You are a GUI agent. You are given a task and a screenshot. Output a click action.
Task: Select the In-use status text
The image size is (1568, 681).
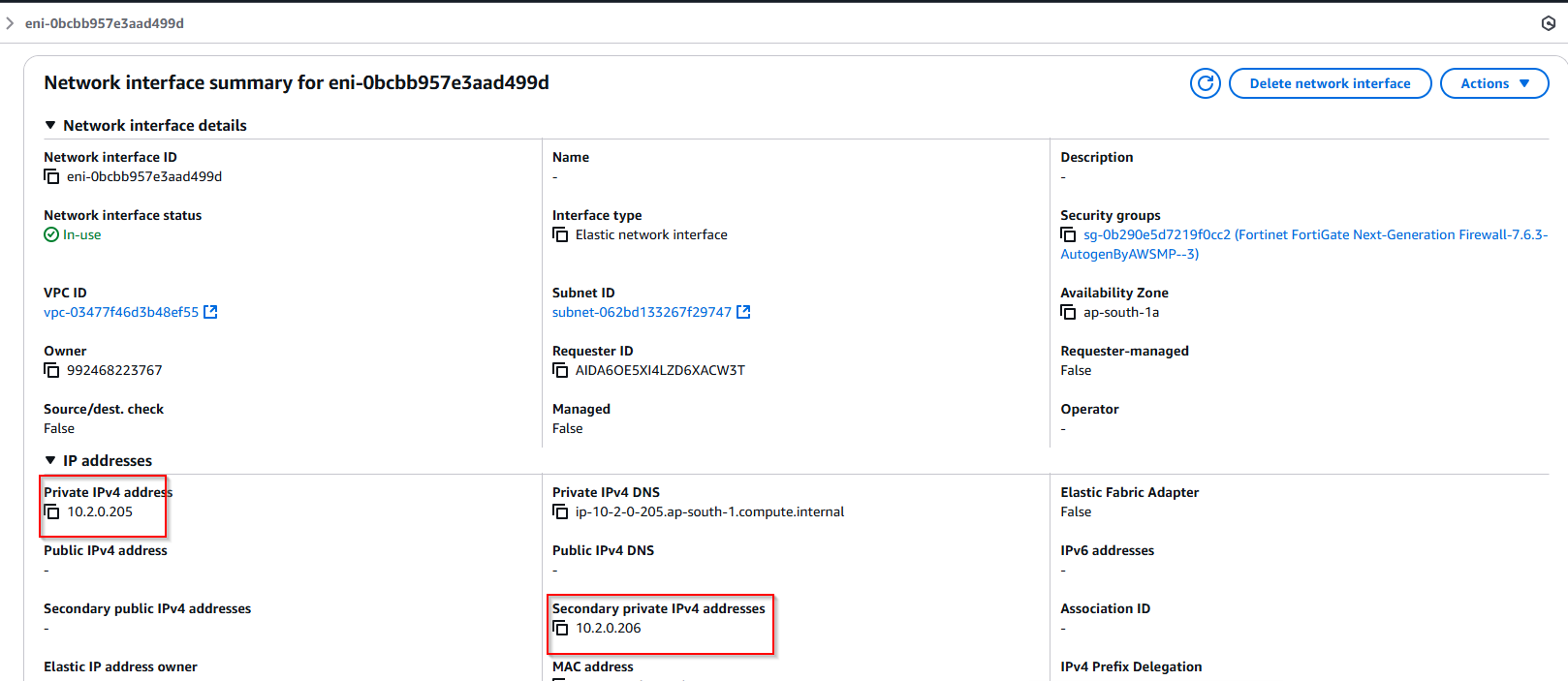pos(82,234)
